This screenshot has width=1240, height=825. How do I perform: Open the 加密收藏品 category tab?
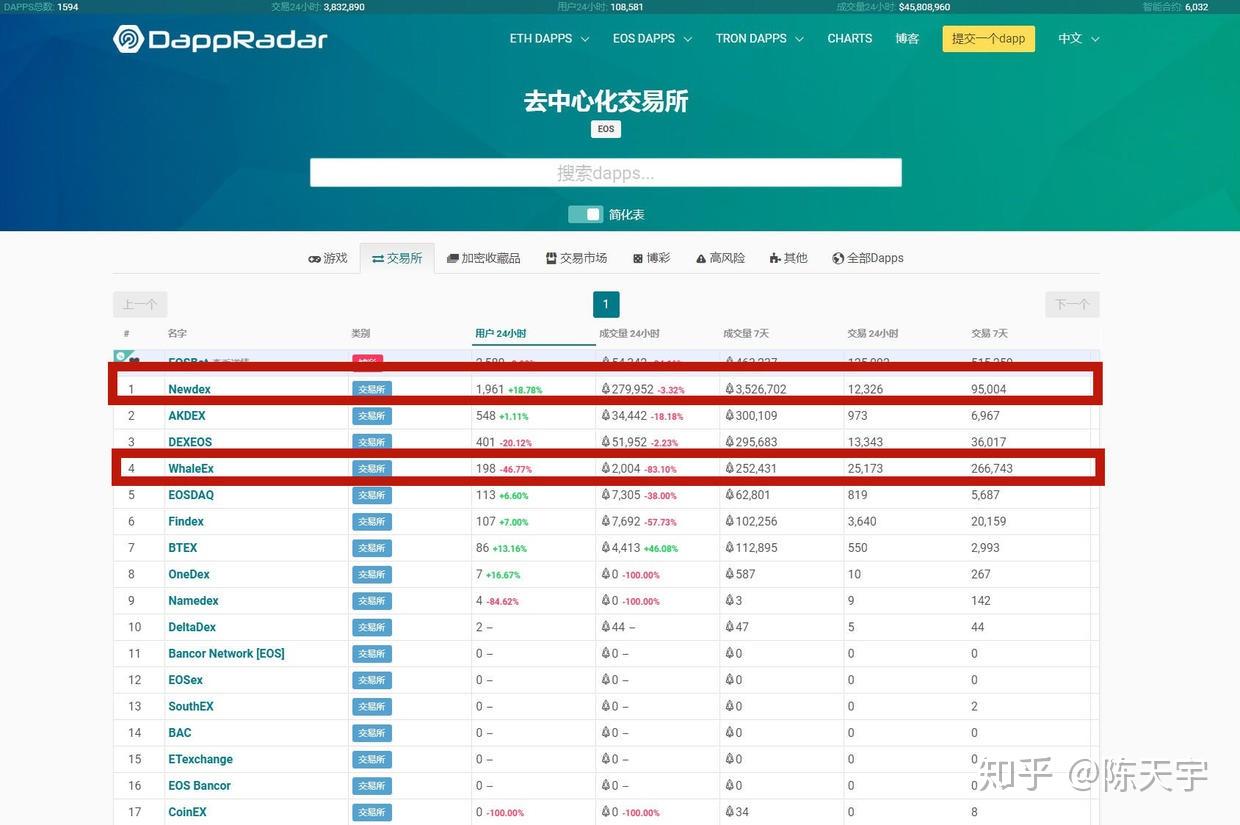(484, 258)
